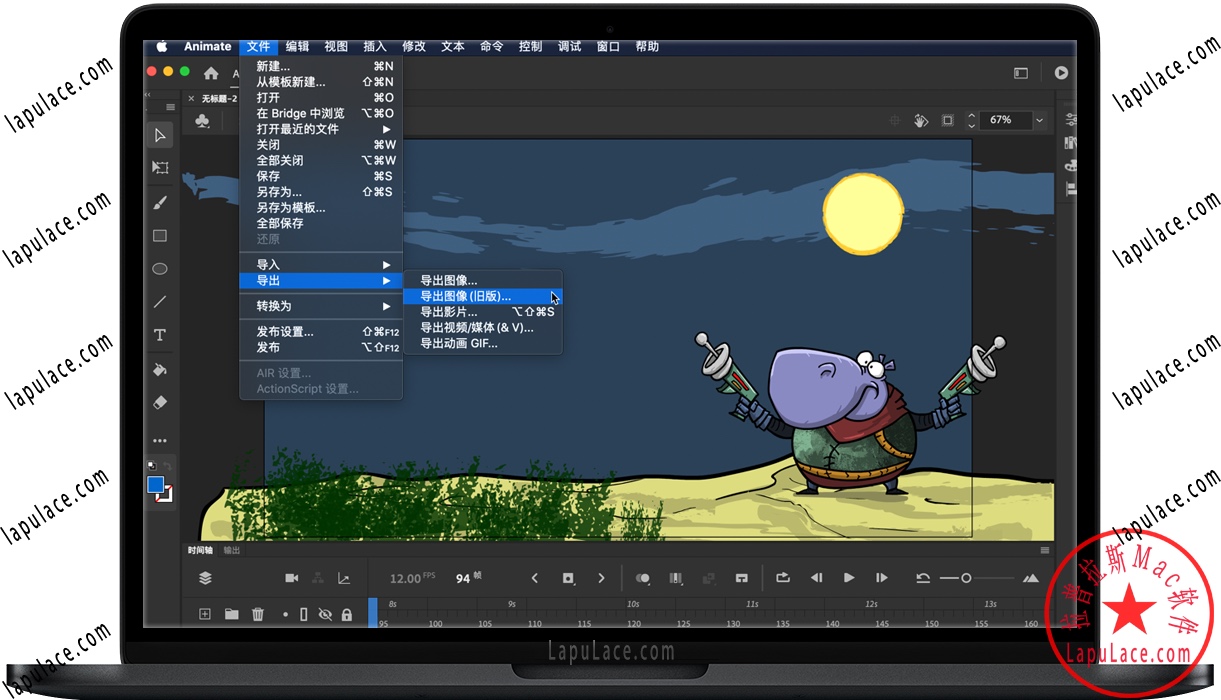Hide all layers with the eye icon
The height and width of the screenshot is (700, 1221).
point(326,614)
